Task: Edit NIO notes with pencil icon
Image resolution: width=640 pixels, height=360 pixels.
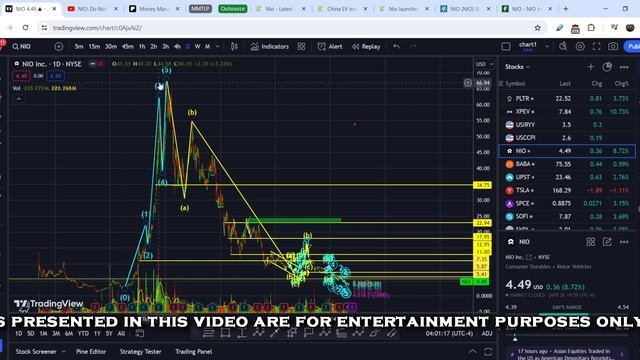Action: tap(607, 242)
